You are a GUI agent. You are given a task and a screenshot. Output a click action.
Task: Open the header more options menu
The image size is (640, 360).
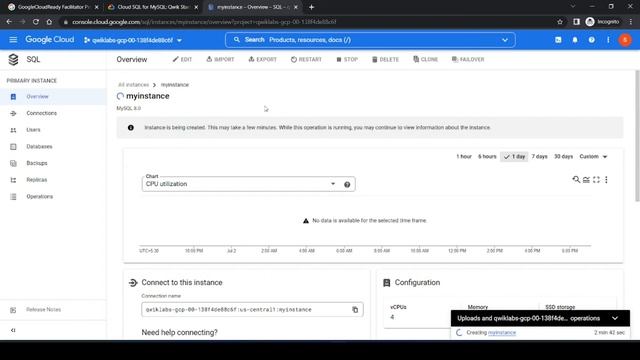(x=608, y=40)
